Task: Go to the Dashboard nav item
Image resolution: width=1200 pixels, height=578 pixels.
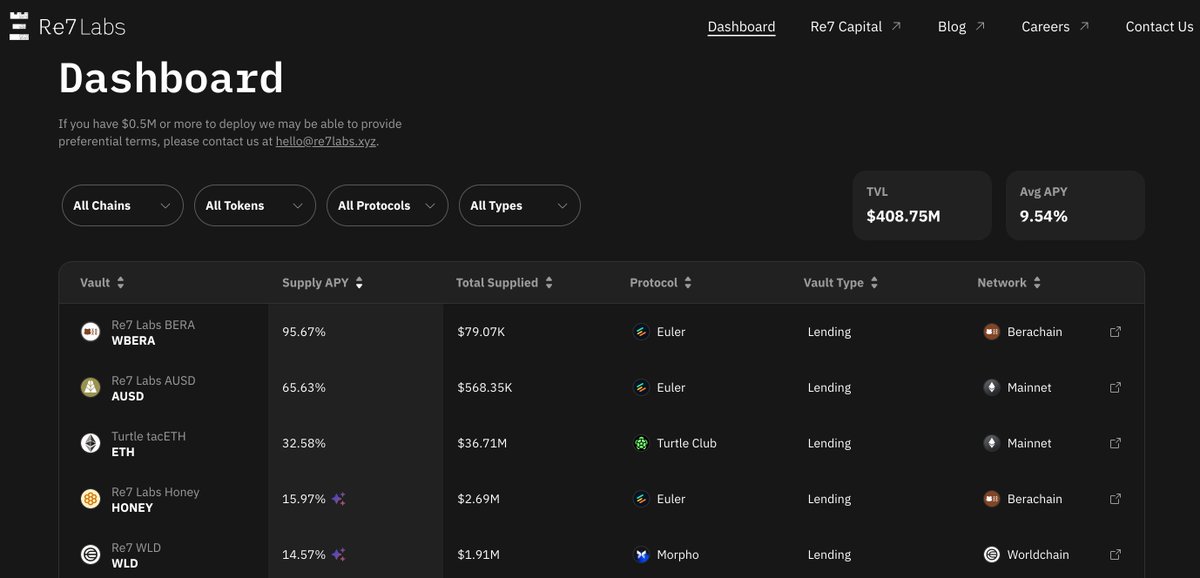Action: tap(741, 27)
